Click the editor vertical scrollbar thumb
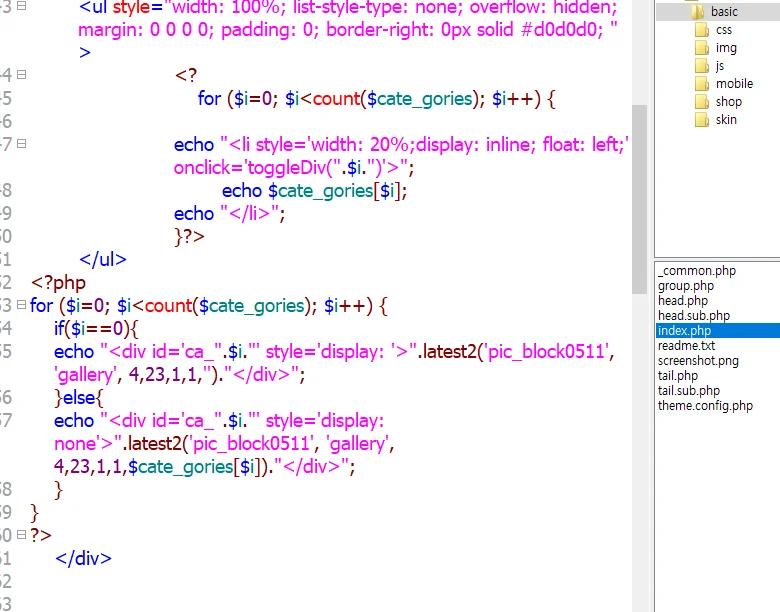Image resolution: width=780 pixels, height=612 pixels. point(639,199)
